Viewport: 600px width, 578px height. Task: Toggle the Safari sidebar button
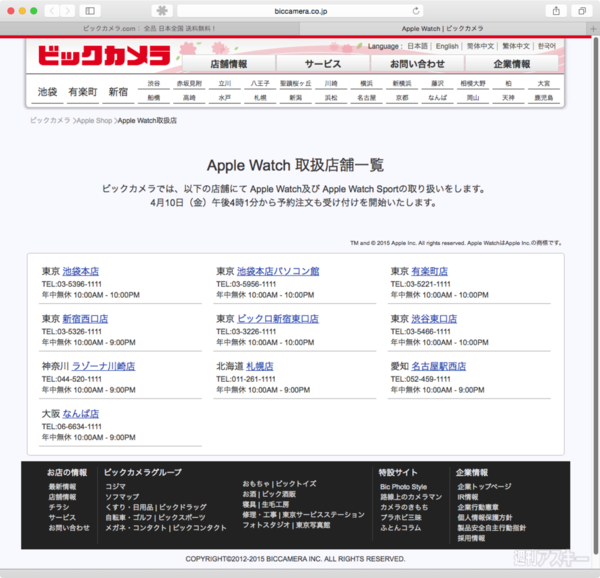(x=90, y=11)
